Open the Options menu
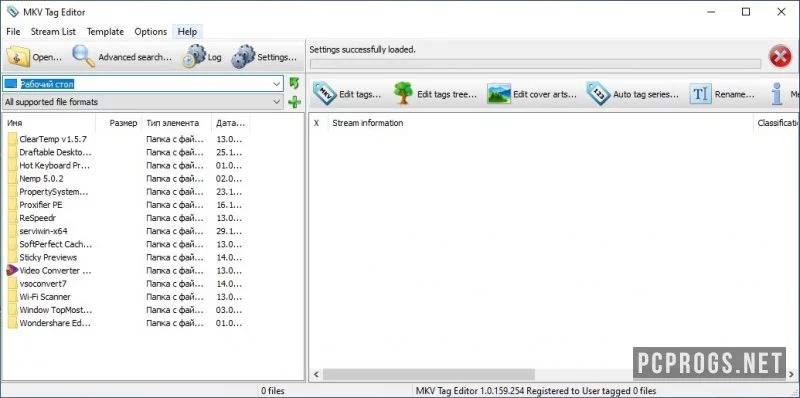This screenshot has height=398, width=800. pos(151,32)
